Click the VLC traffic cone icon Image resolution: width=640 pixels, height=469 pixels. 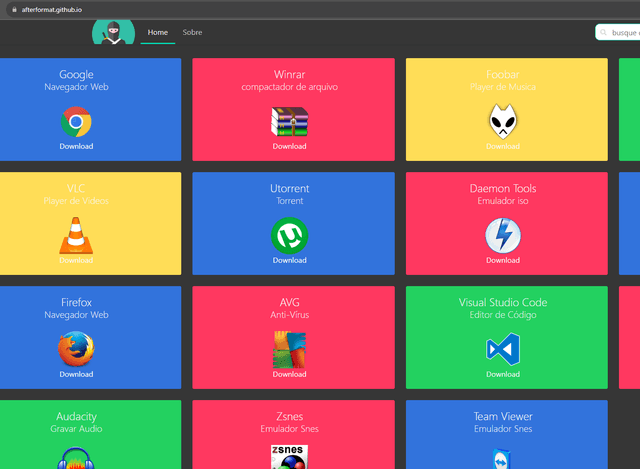tap(76, 236)
